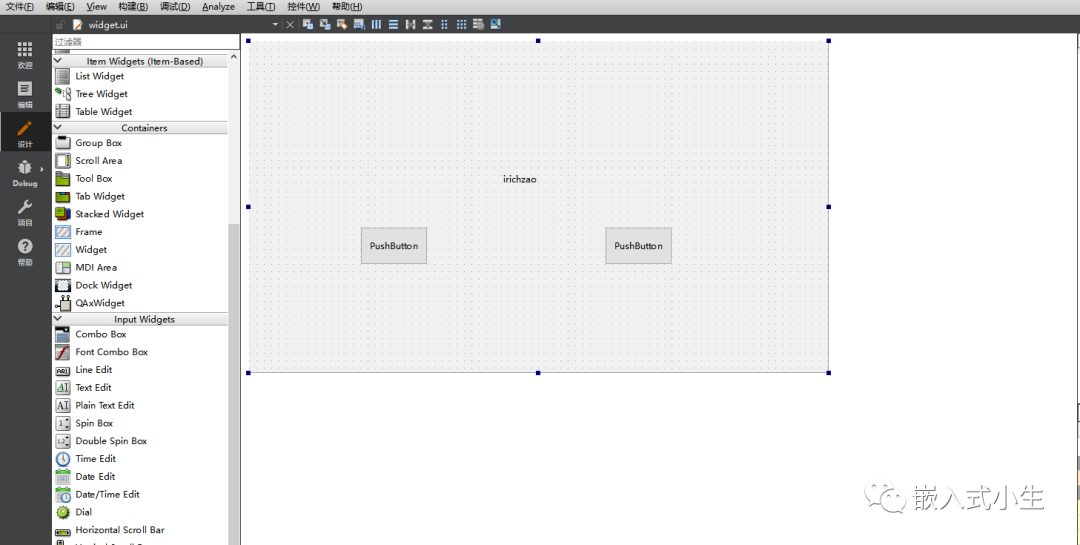Open the widget.ui file selector dropdown
1080x545 pixels.
(x=276, y=24)
